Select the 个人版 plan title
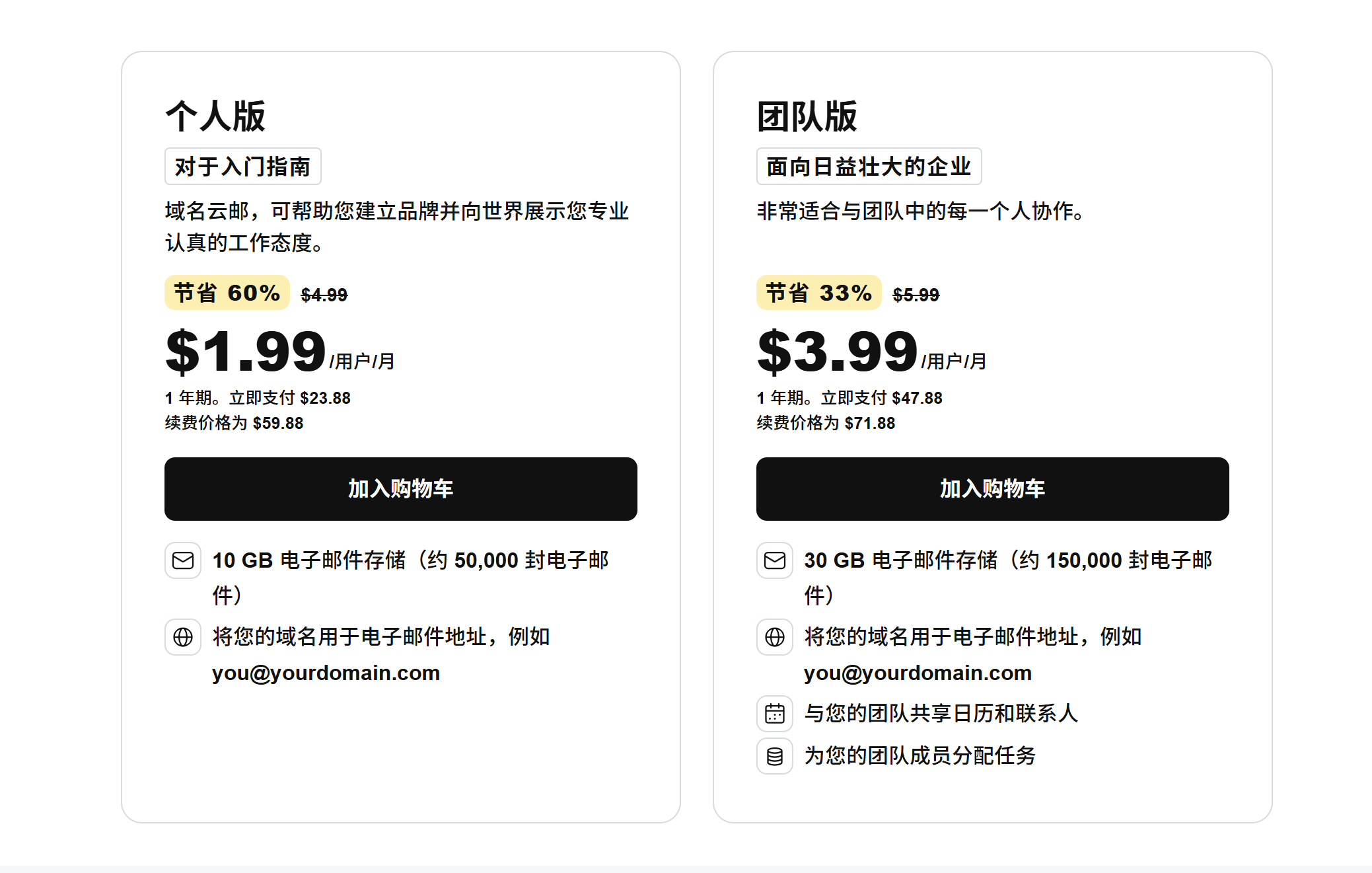1372x873 pixels. click(215, 116)
